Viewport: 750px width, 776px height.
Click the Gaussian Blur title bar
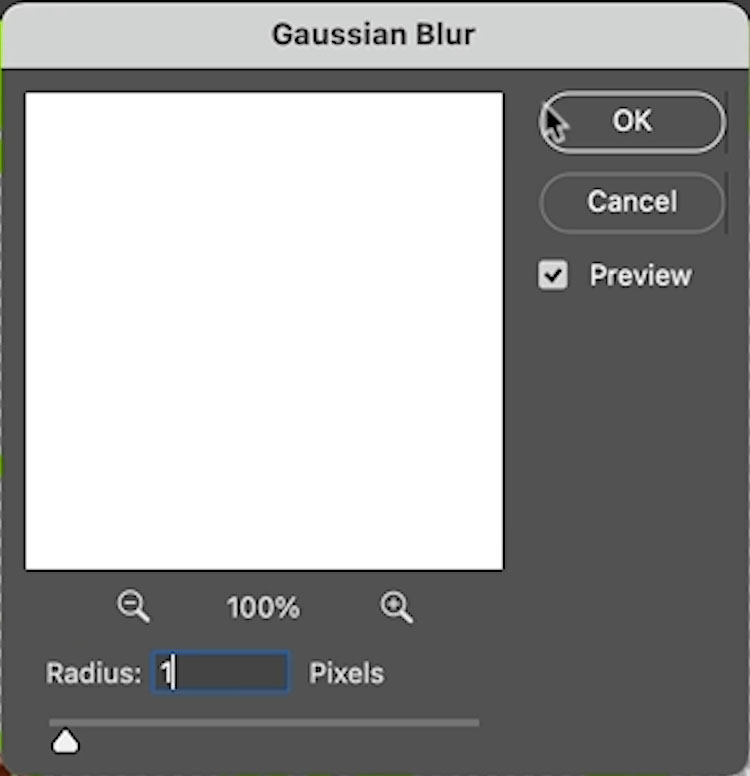point(375,35)
